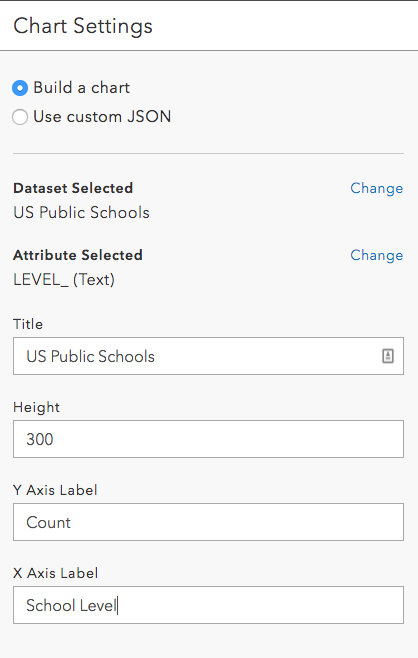Choose the Use custom JSON radio option
418x658 pixels.
point(20,117)
